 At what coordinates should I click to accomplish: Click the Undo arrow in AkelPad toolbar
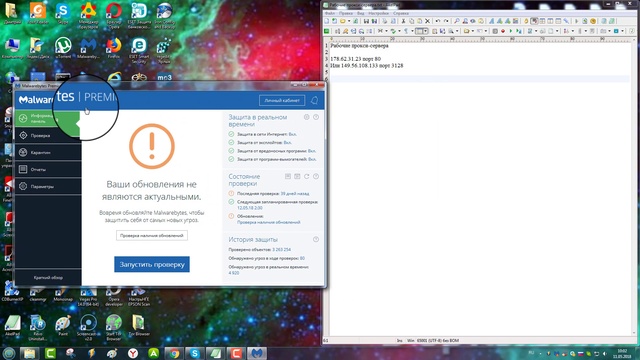(438, 21)
